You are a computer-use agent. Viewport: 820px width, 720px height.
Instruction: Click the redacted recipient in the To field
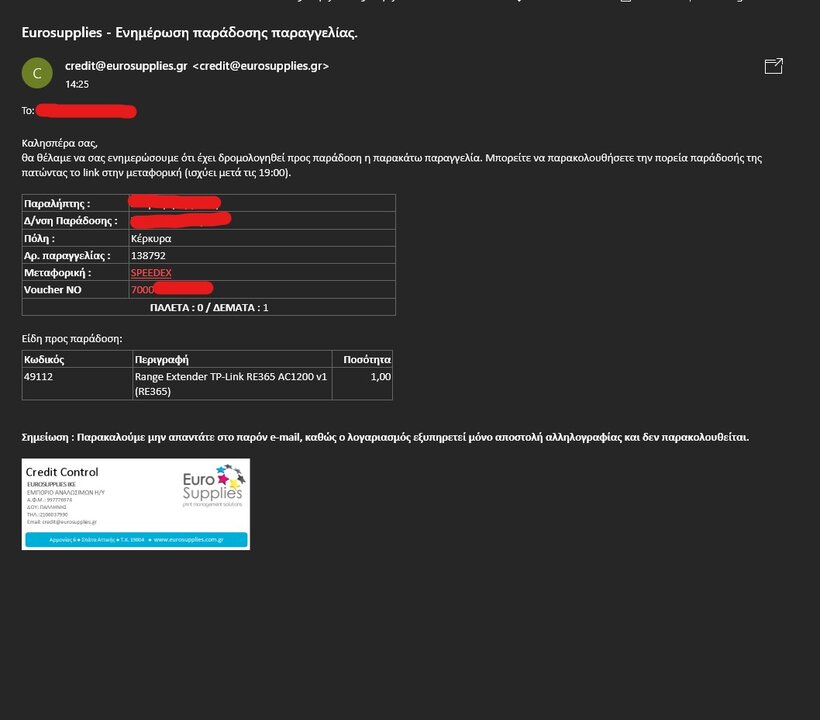86,110
